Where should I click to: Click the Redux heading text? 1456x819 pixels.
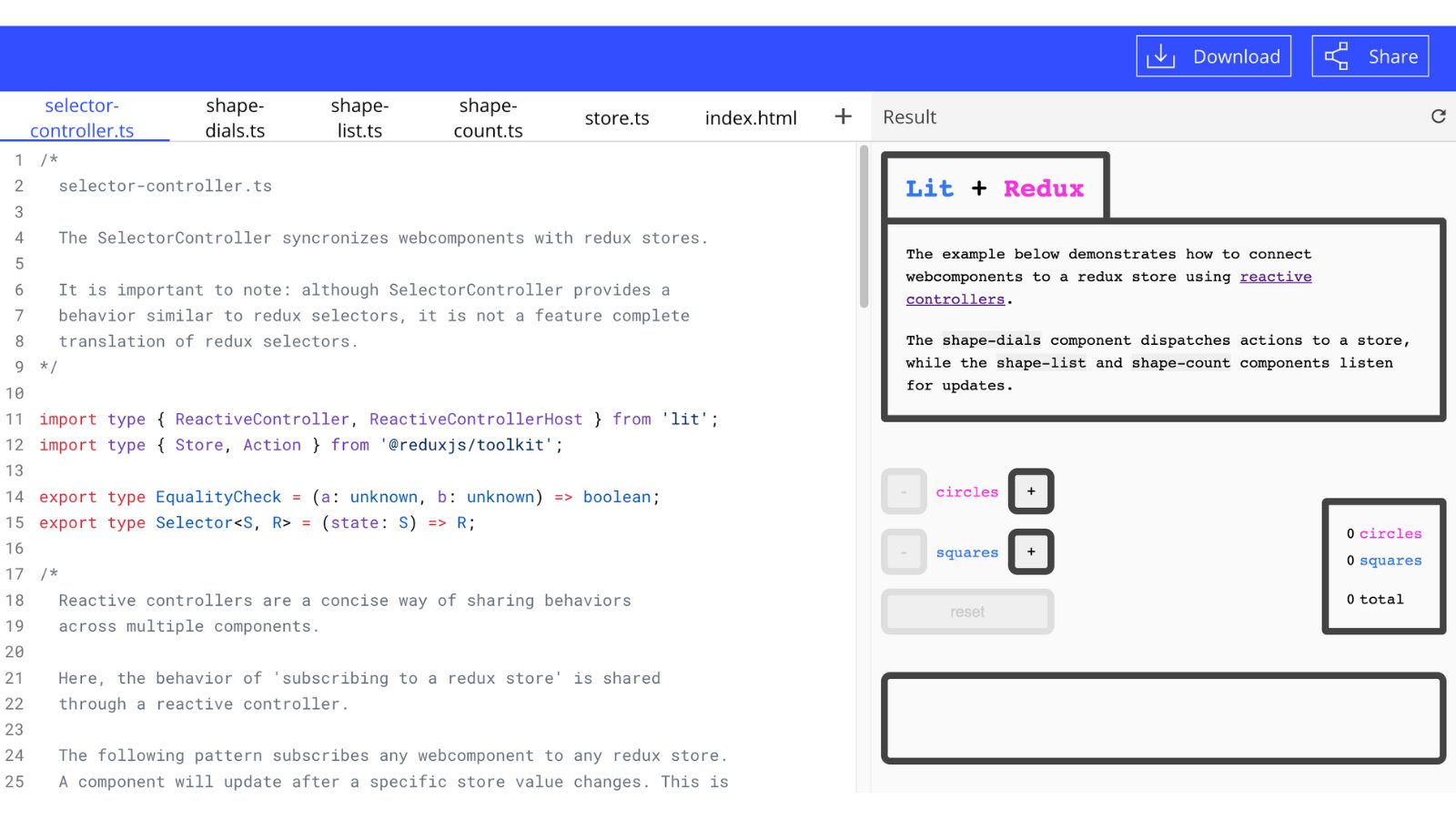point(1044,188)
